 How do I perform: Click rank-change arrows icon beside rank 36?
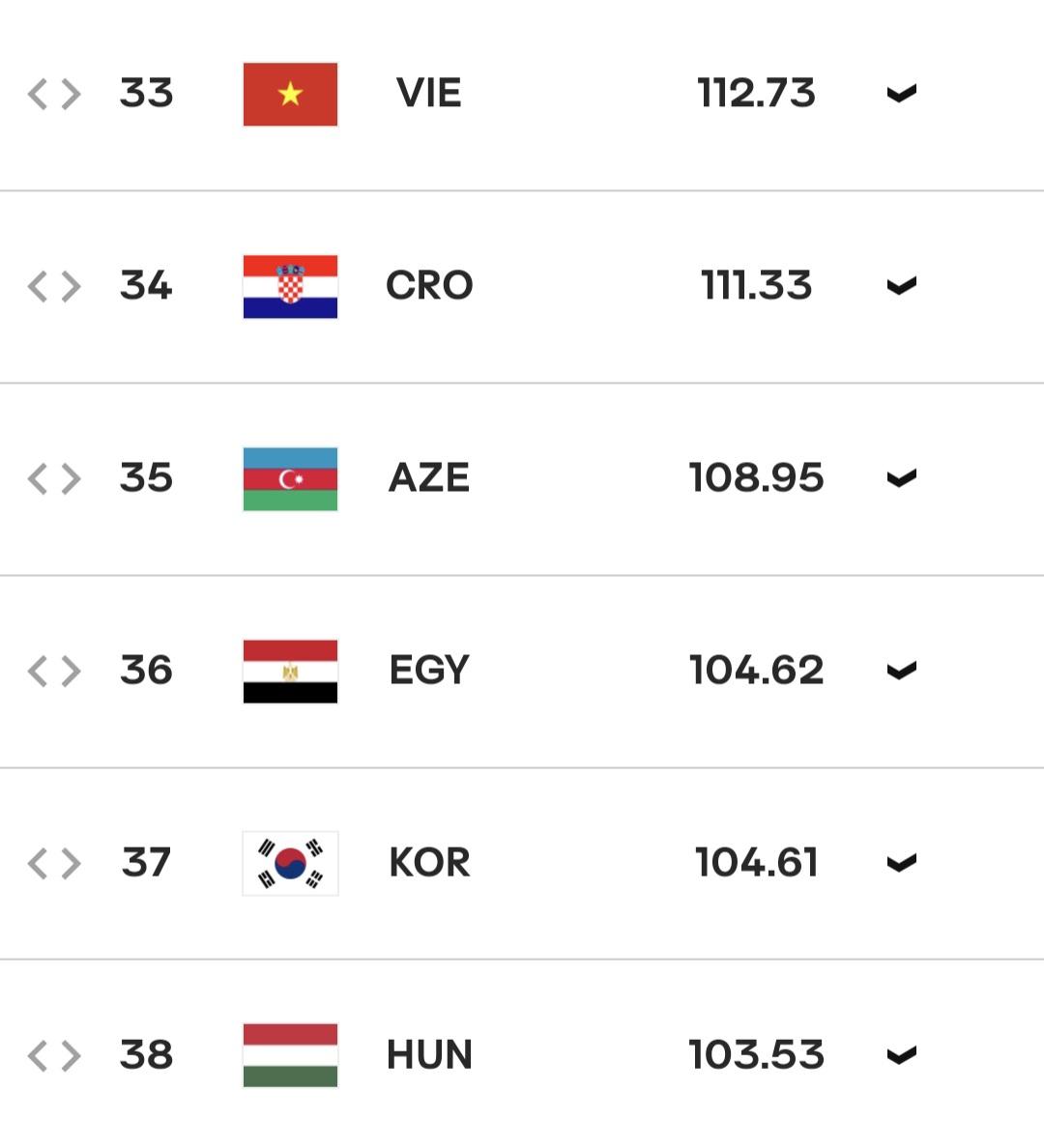[x=54, y=671]
